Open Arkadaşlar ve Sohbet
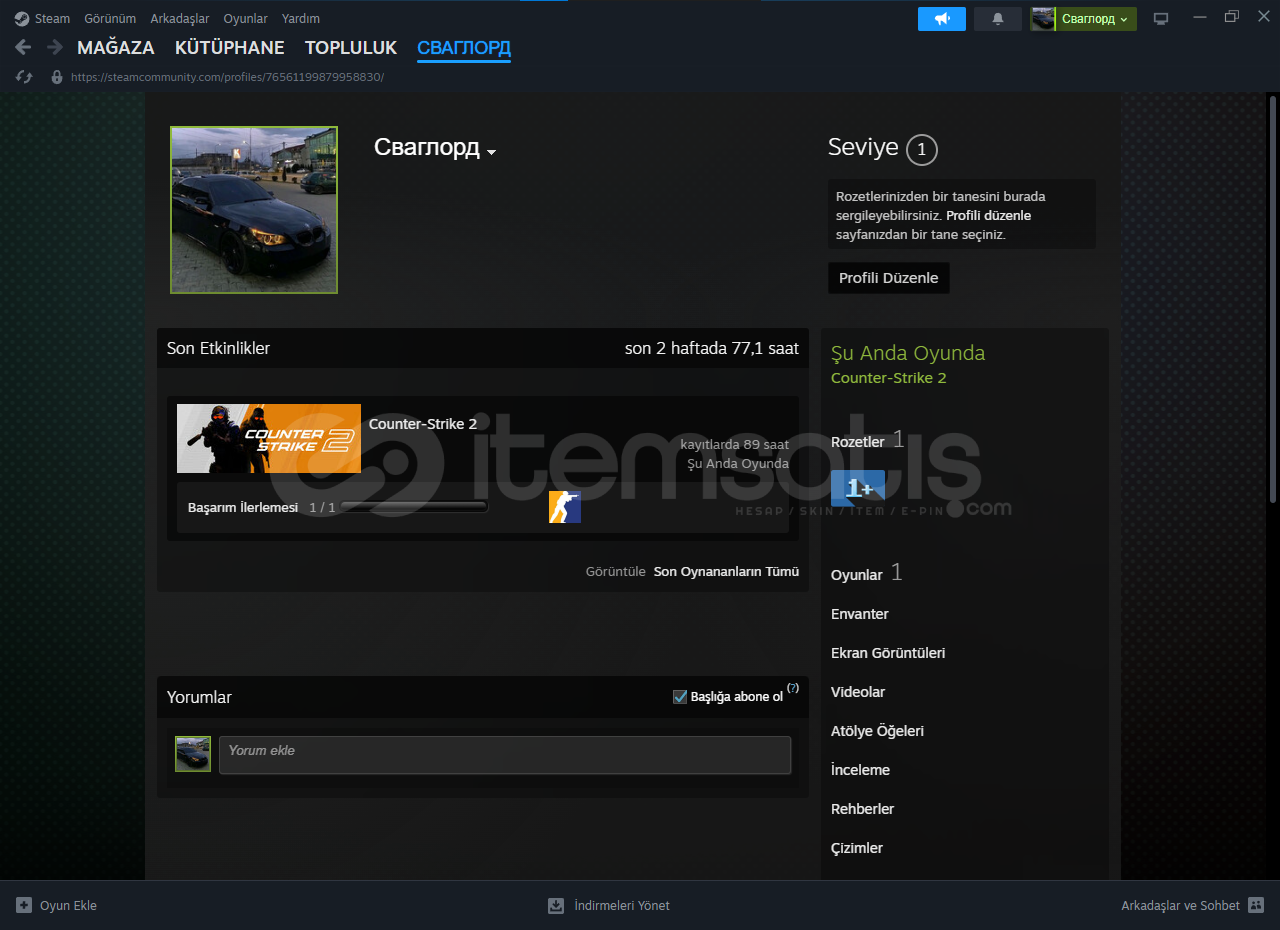 1180,906
